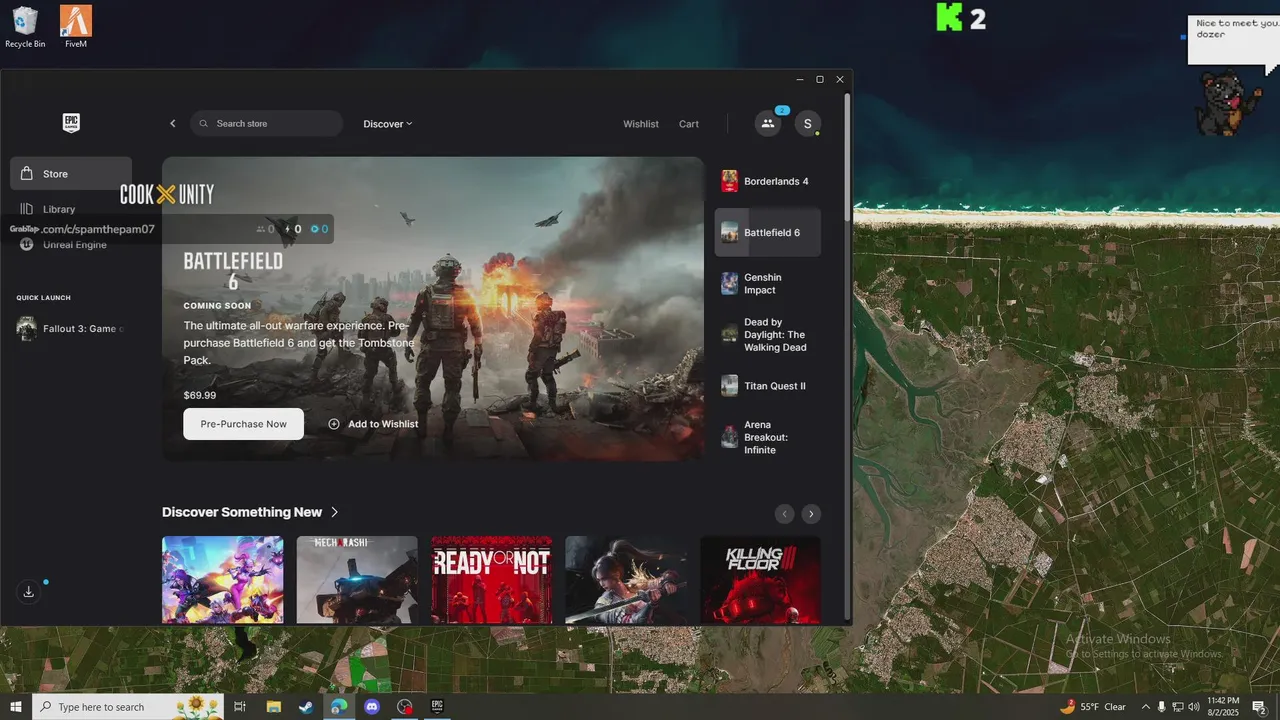Click the Fallout 3 quick launch icon

pos(27,329)
